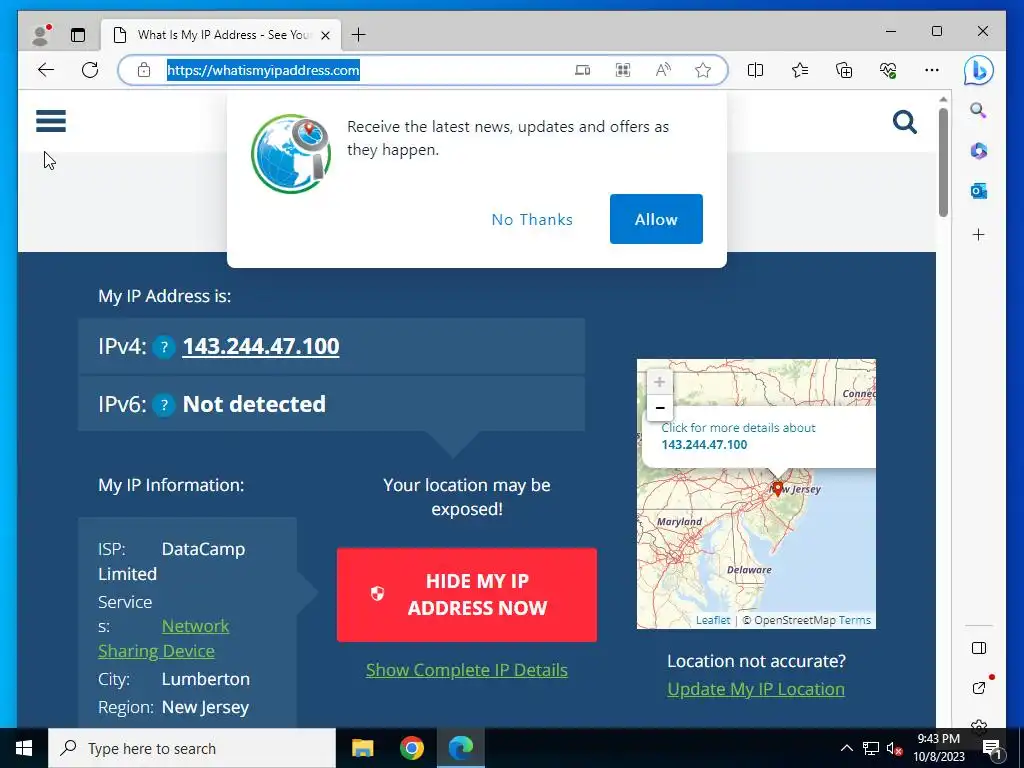View site information lock icon
The image size is (1024, 768).
(144, 70)
